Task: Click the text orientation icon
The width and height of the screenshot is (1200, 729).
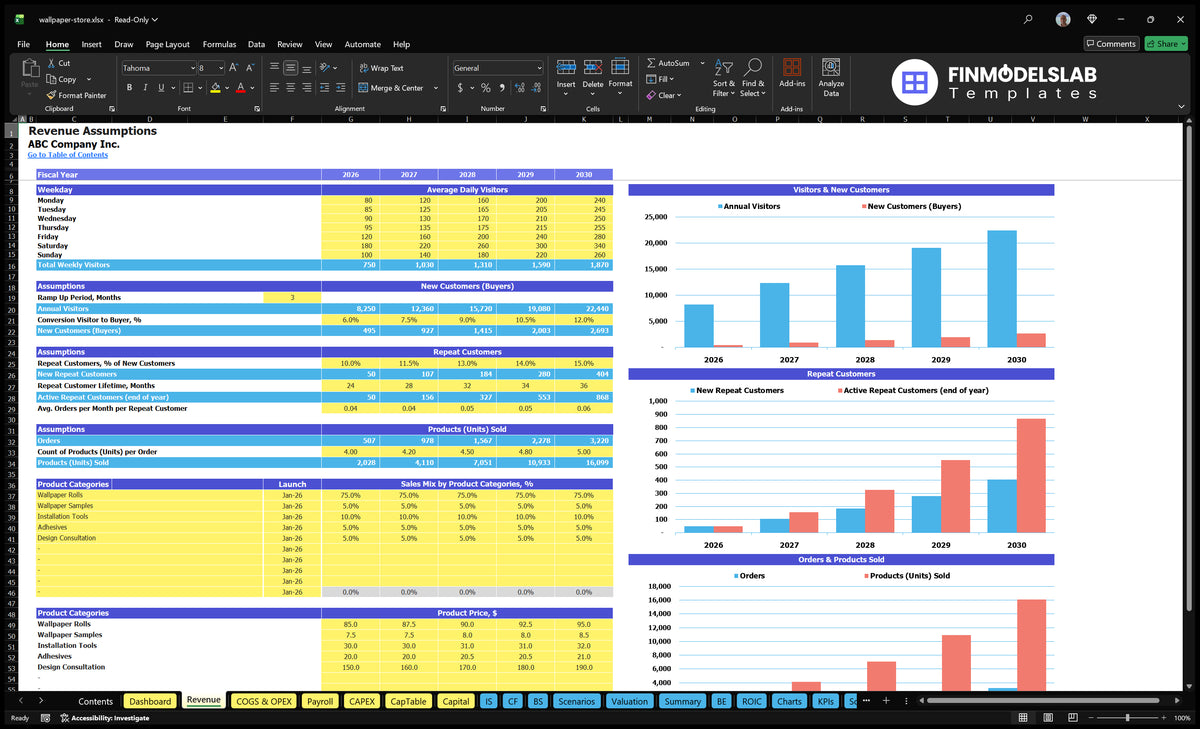Action: tap(326, 68)
